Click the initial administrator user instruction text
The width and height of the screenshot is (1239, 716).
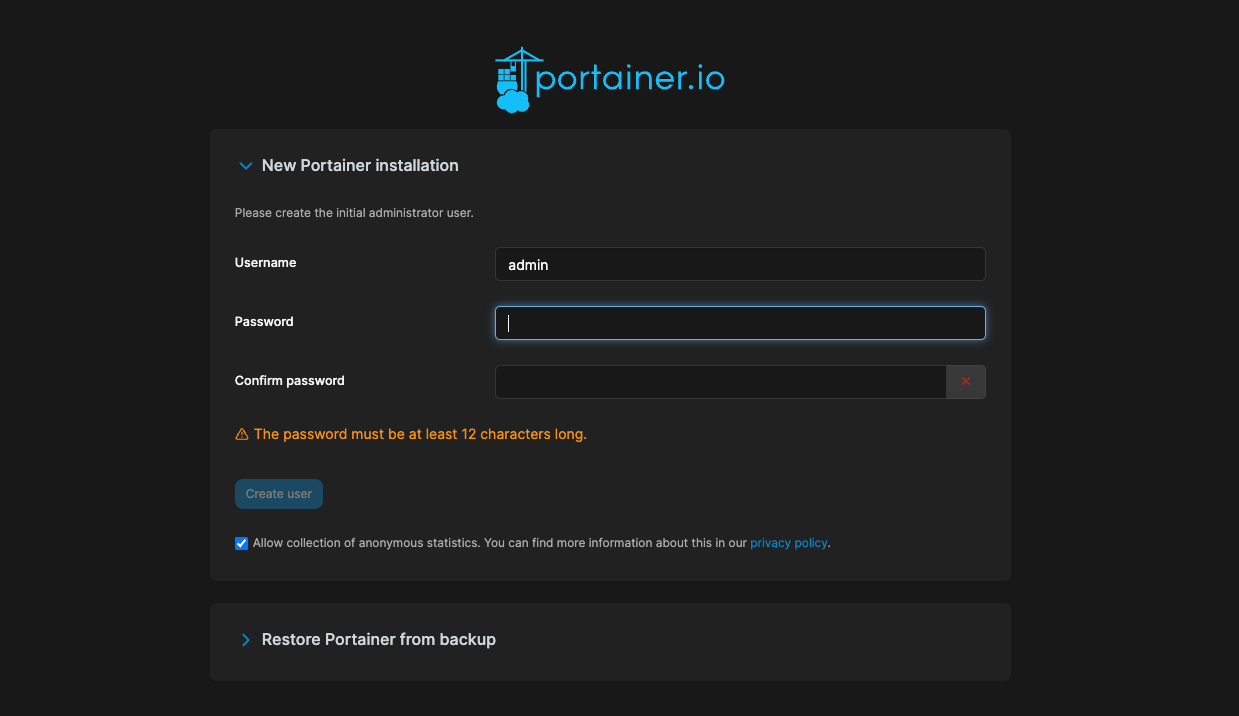pos(354,213)
